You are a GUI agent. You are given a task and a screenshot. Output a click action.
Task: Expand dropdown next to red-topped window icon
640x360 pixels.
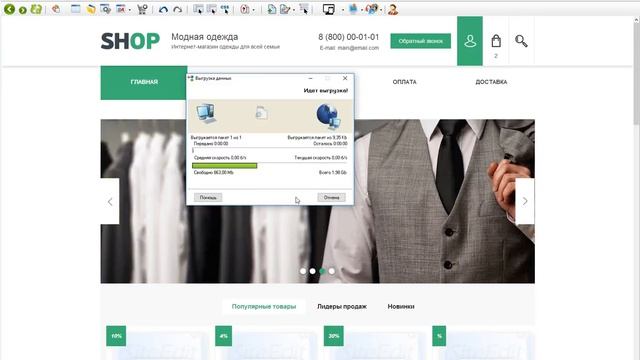tap(130, 10)
